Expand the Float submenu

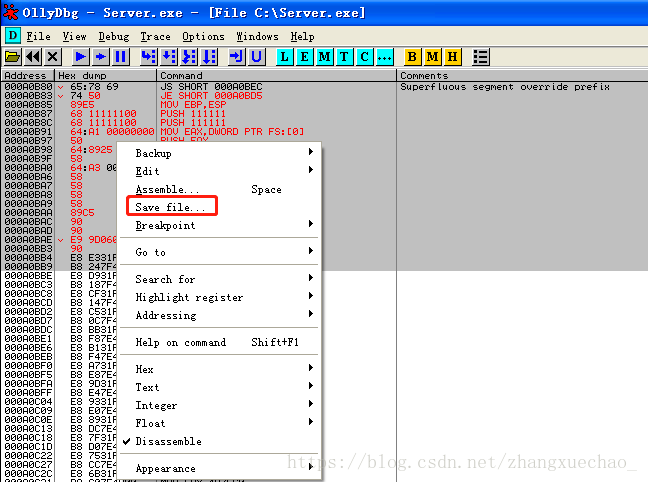(220, 423)
